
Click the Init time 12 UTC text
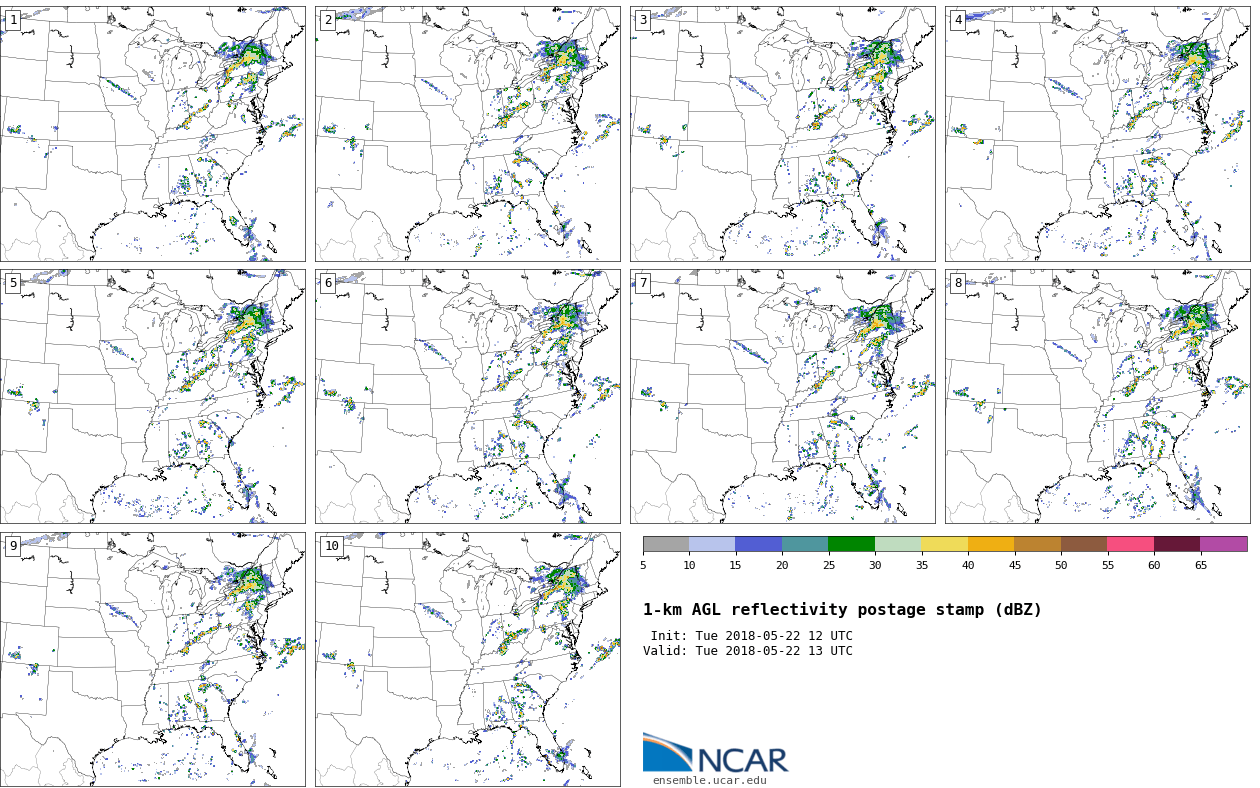[x=751, y=636]
